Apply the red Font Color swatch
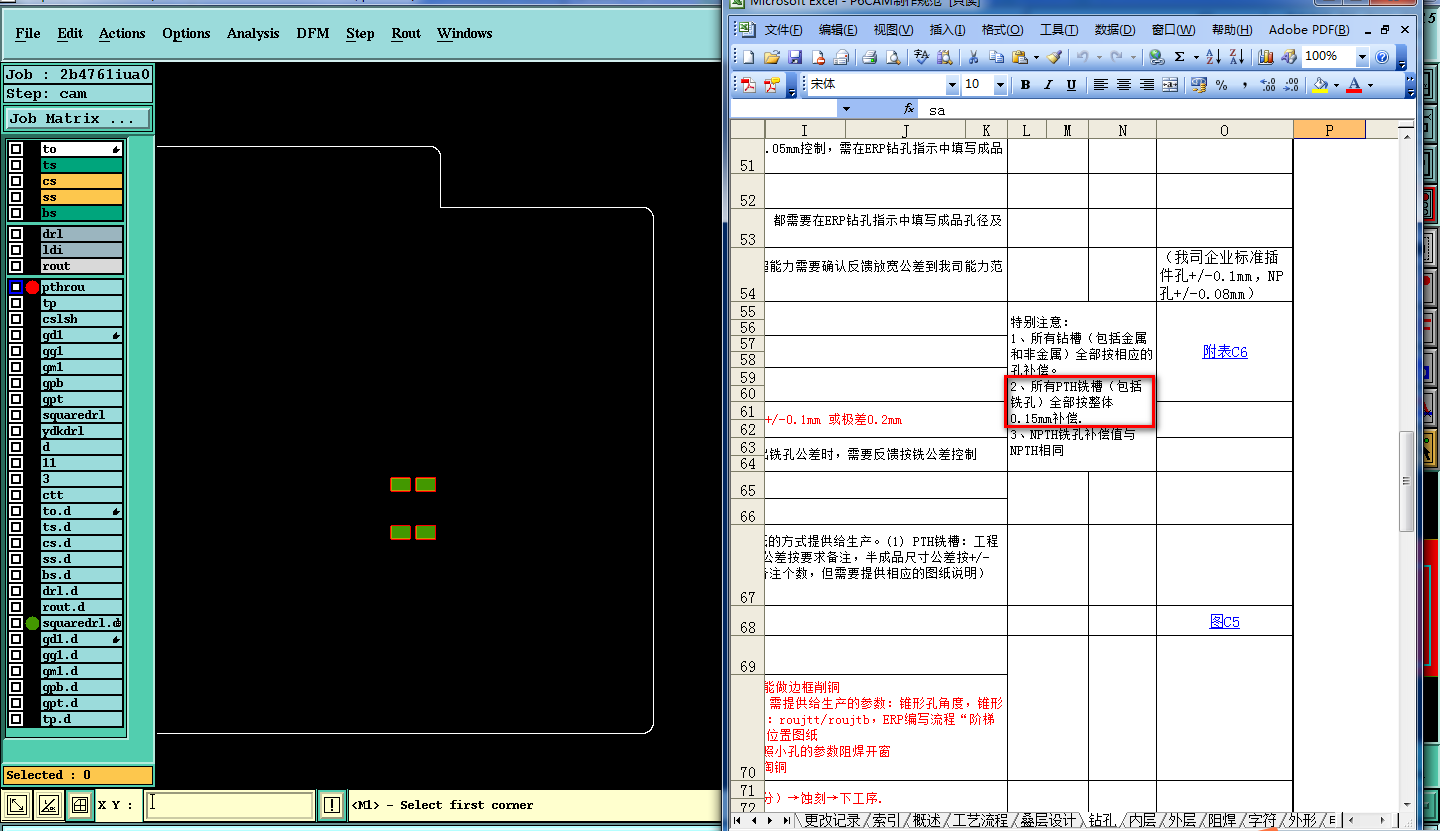Image resolution: width=1440 pixels, height=831 pixels. tap(1354, 85)
